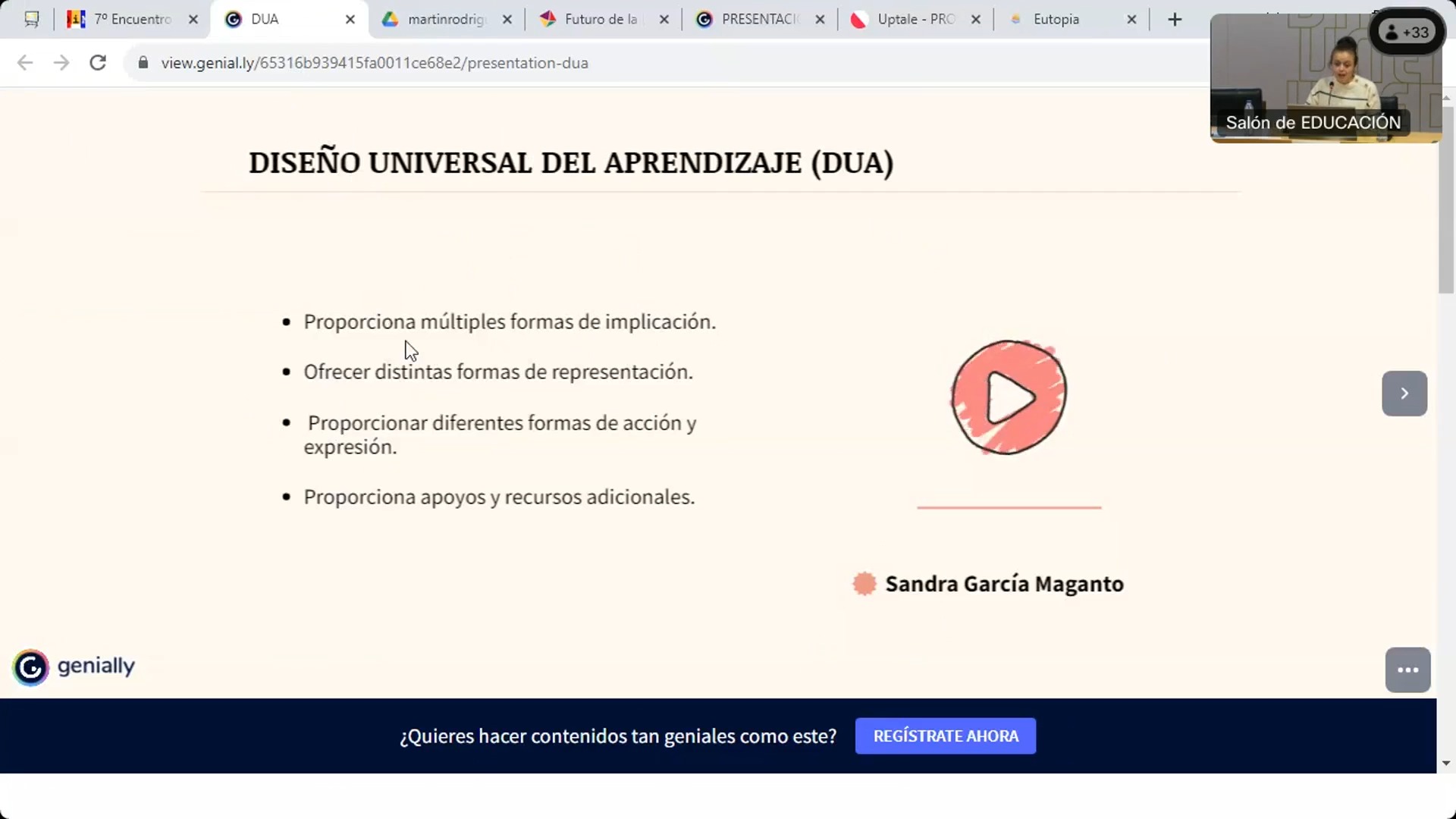Viewport: 1456px width, 819px height.
Task: Switch to the Eutopia tab
Action: [x=1056, y=20]
